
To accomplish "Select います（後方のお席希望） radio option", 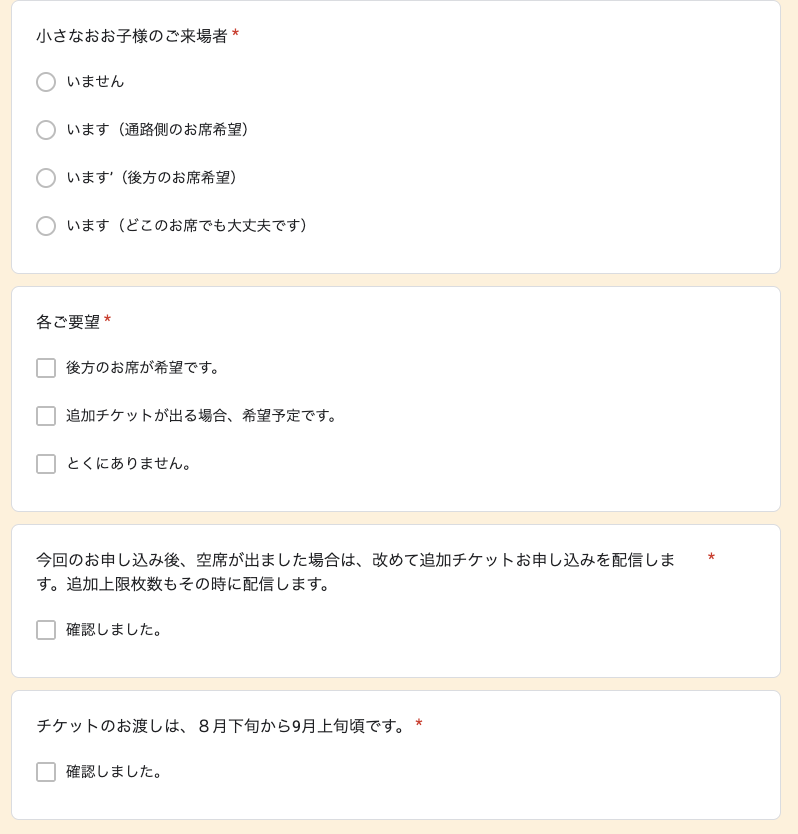I will [x=46, y=178].
